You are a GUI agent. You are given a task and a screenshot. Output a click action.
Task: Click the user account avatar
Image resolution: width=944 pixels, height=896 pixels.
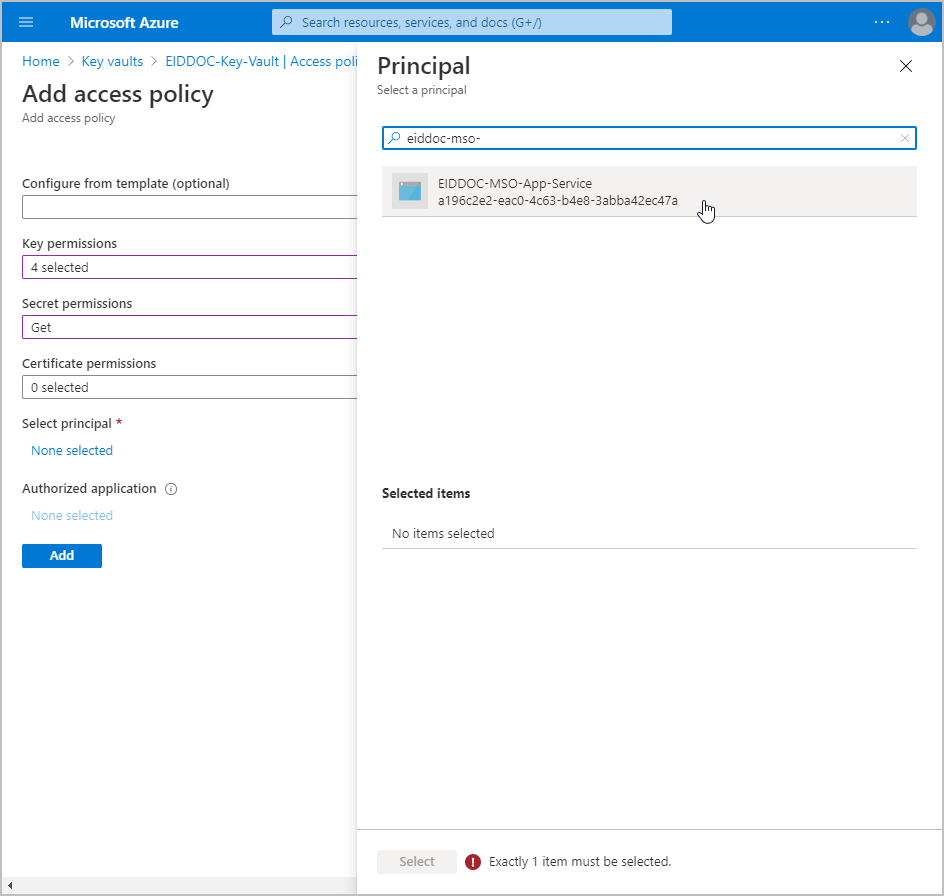920,22
